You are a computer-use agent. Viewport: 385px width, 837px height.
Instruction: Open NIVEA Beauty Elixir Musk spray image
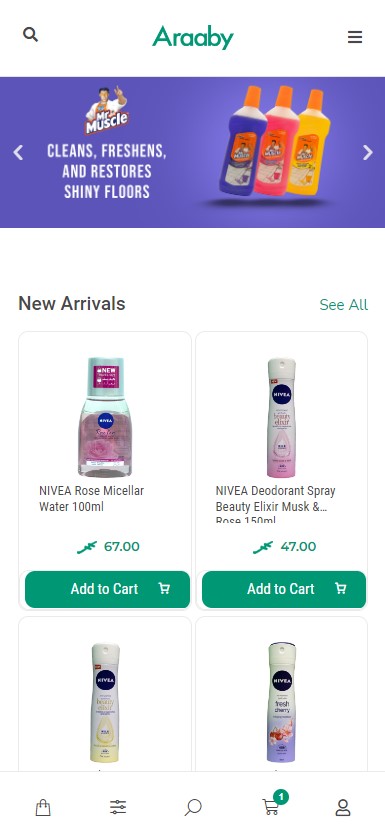[x=281, y=417]
